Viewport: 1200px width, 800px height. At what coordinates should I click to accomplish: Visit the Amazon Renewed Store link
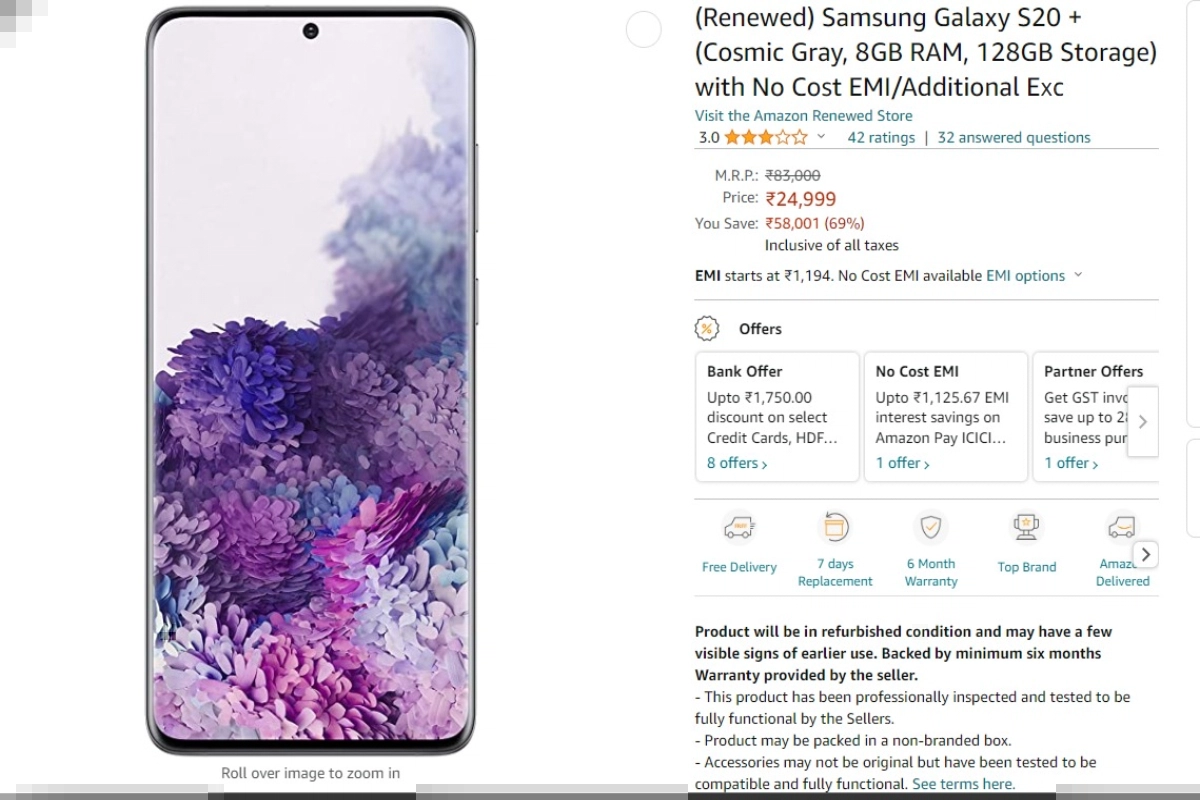[804, 115]
